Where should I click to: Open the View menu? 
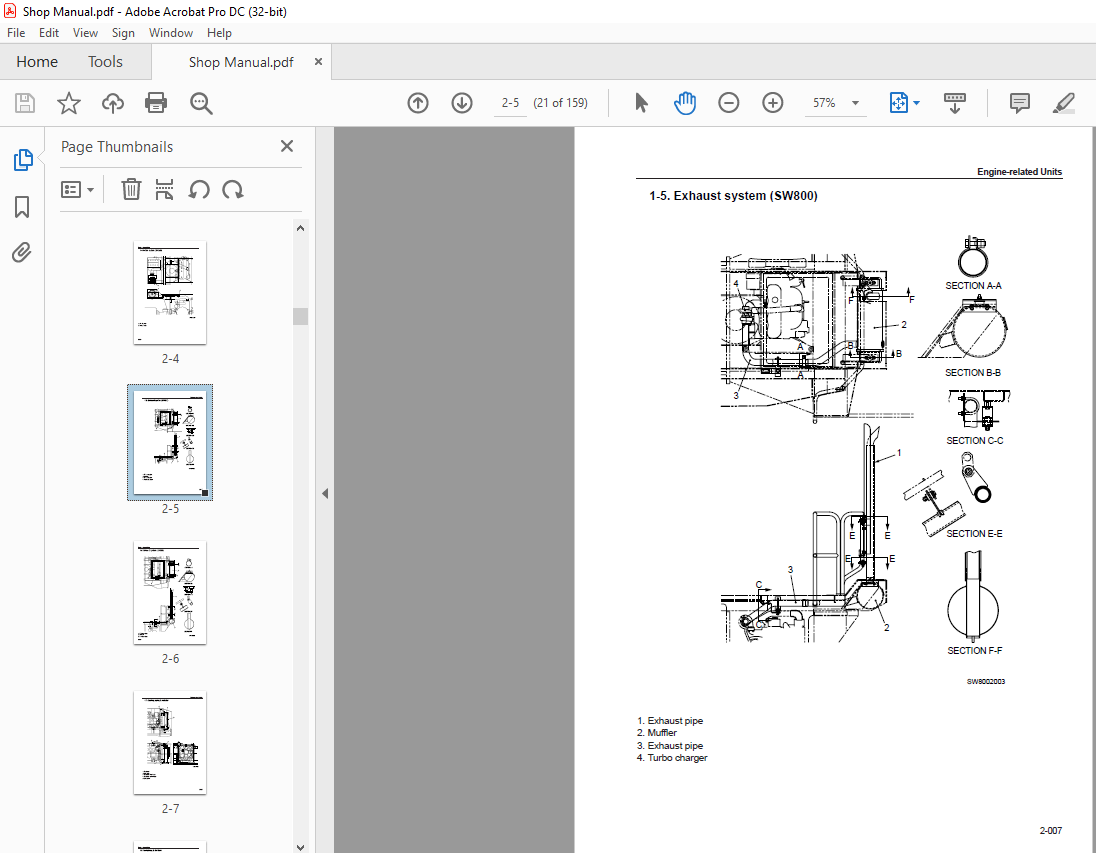point(85,33)
